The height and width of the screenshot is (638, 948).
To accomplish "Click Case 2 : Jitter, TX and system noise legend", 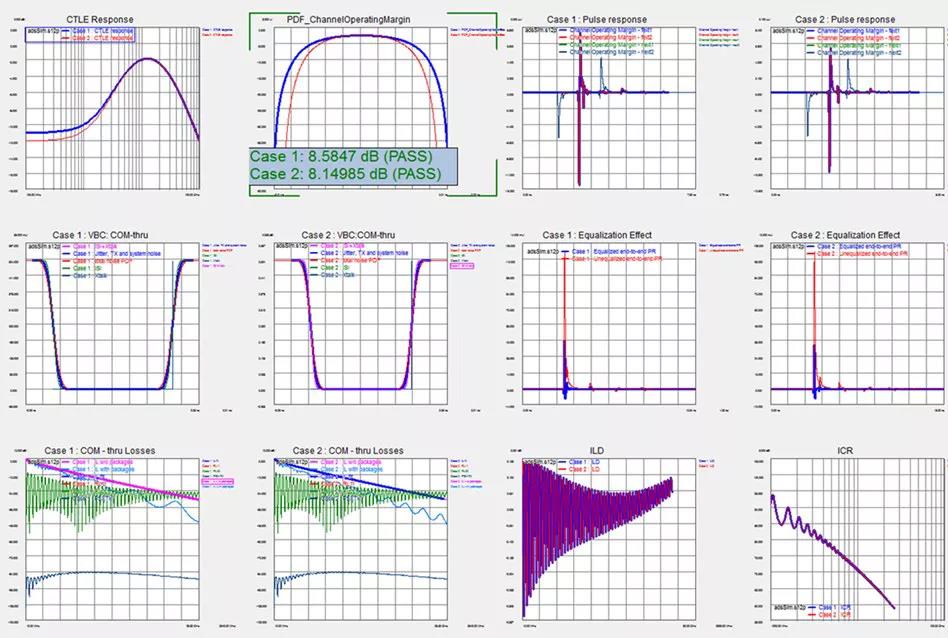I will [358, 253].
